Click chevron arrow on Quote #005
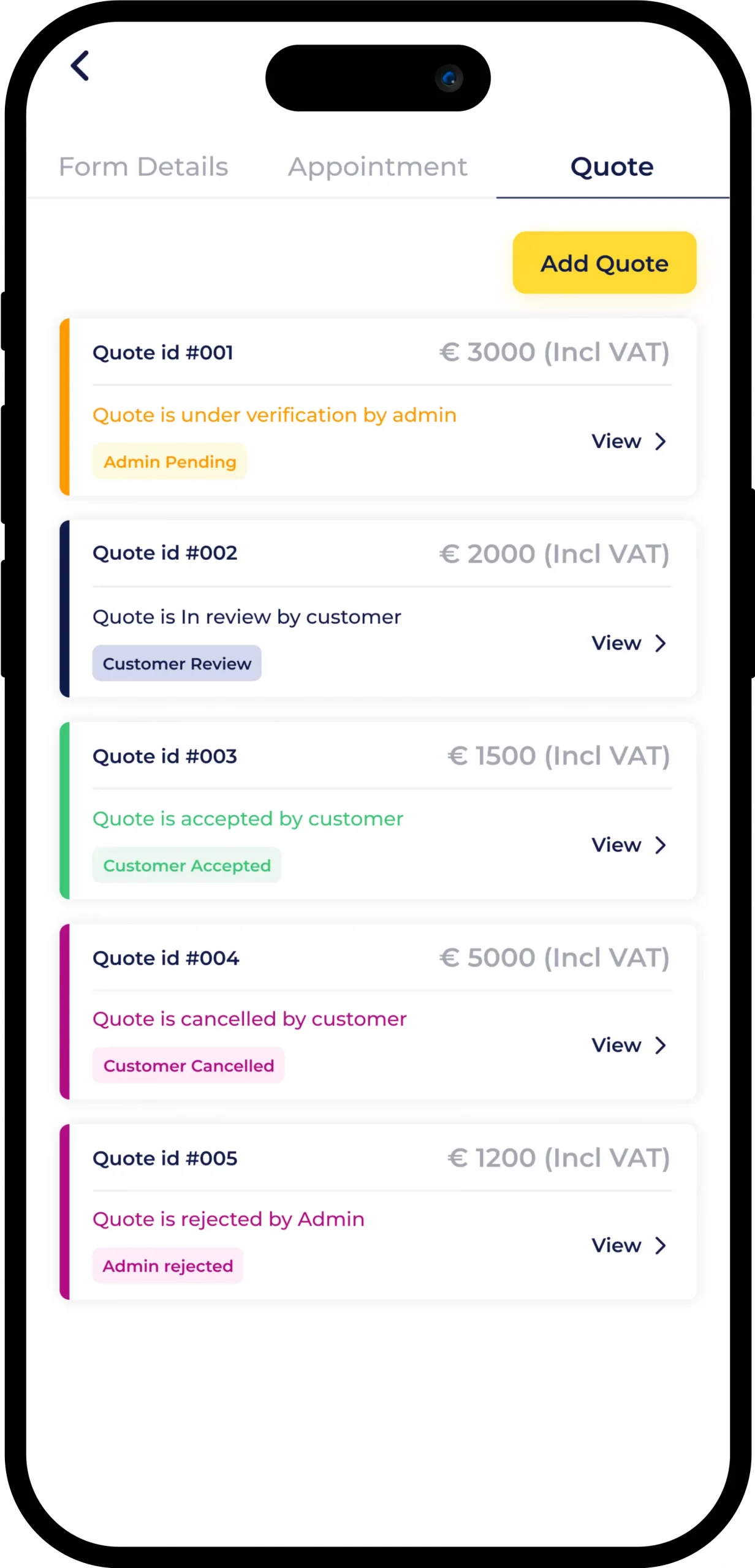The width and height of the screenshot is (755, 1568). click(660, 1245)
